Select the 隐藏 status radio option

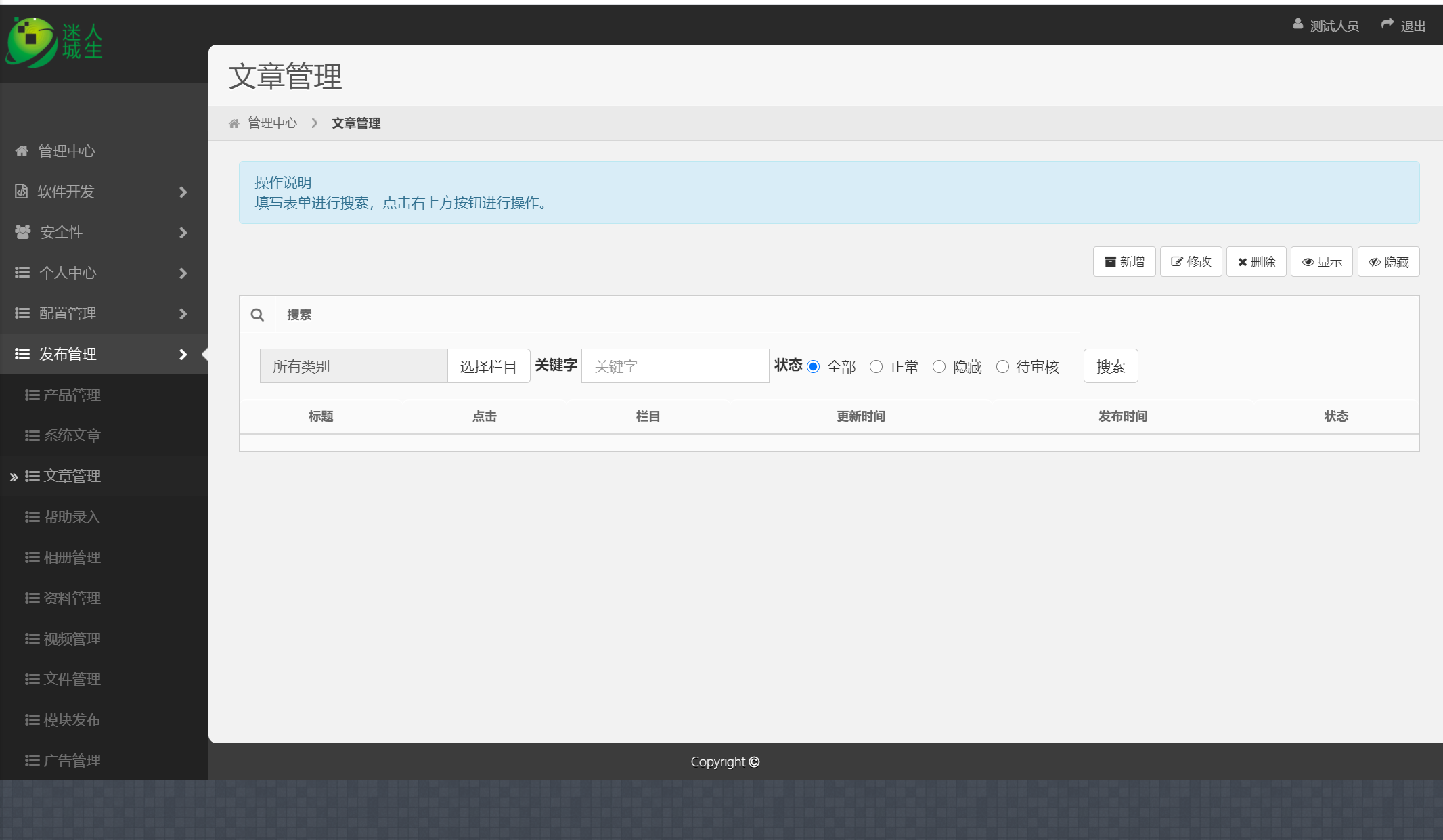(x=939, y=367)
